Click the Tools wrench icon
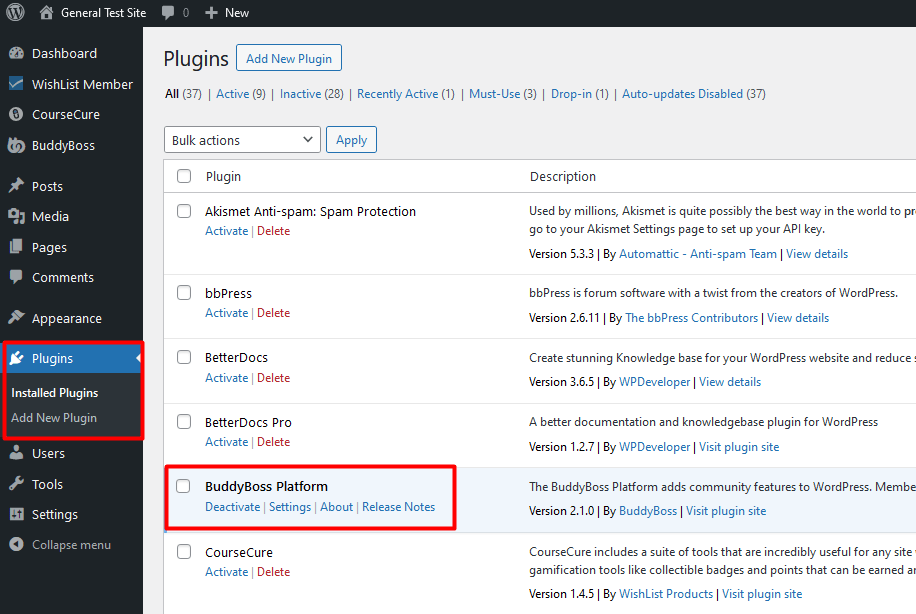Screen dimensions: 916x614 click(x=16, y=483)
